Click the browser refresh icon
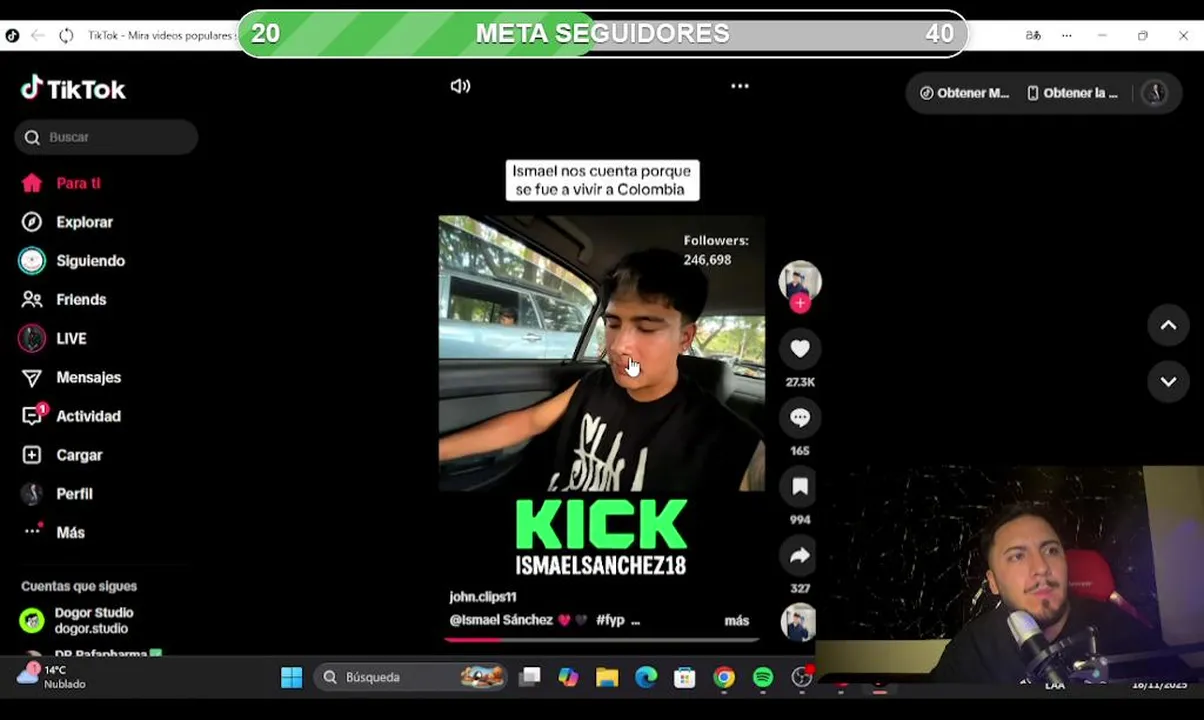 66,35
